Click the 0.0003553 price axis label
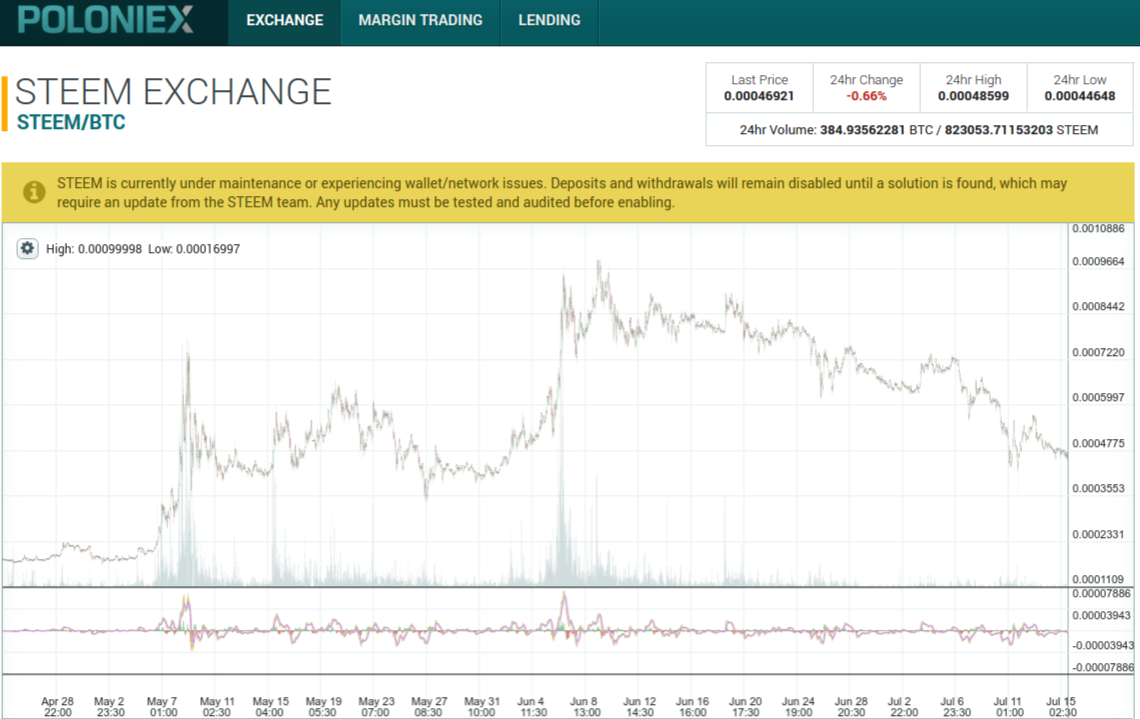The height and width of the screenshot is (719, 1140). 1098,488
